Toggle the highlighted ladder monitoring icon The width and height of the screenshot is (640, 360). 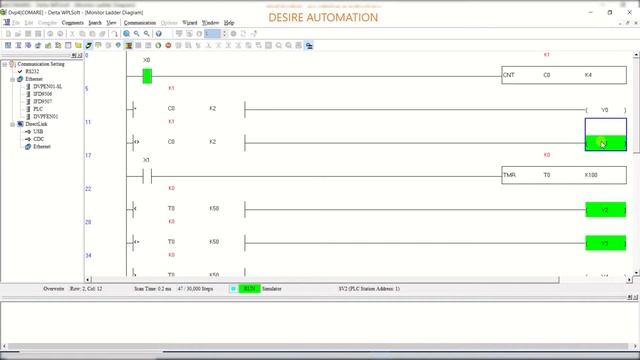click(128, 45)
